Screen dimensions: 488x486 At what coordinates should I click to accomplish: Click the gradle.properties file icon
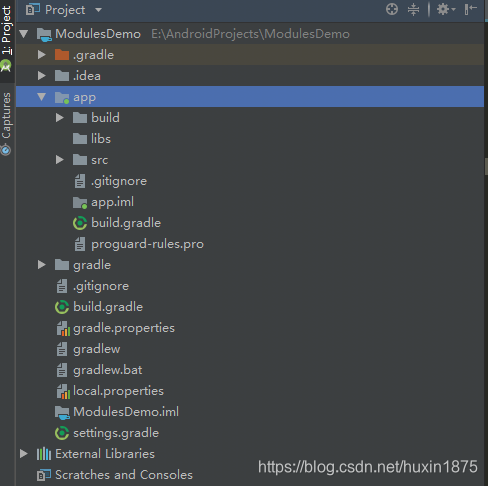(63, 328)
